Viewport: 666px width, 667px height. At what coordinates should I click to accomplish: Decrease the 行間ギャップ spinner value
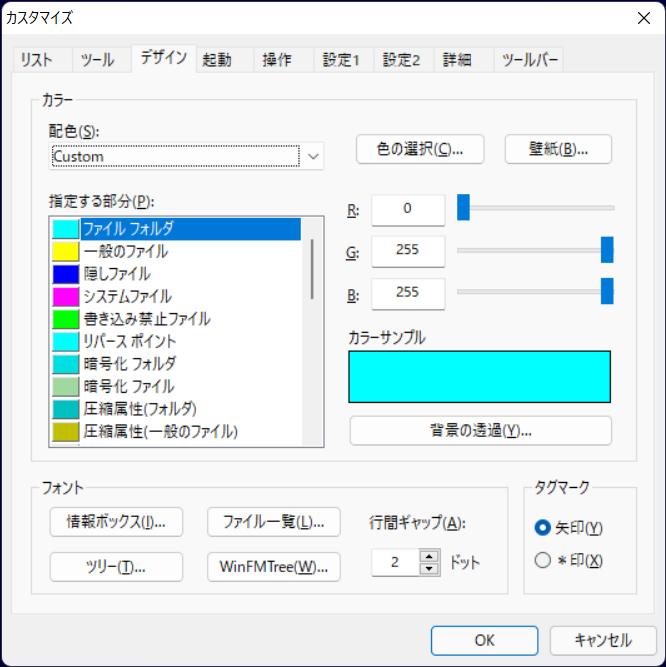[x=430, y=568]
